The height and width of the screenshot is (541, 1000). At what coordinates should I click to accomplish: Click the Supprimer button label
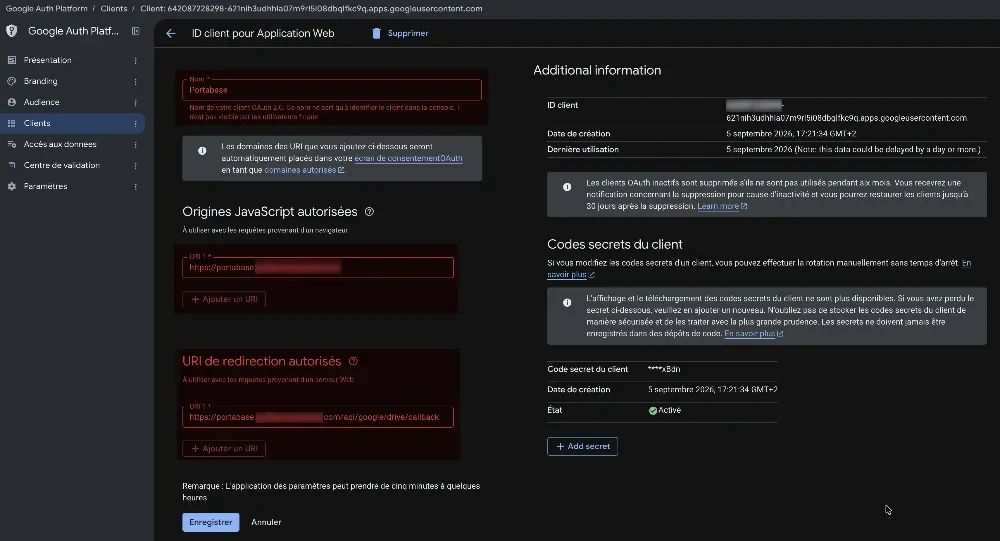tap(408, 33)
